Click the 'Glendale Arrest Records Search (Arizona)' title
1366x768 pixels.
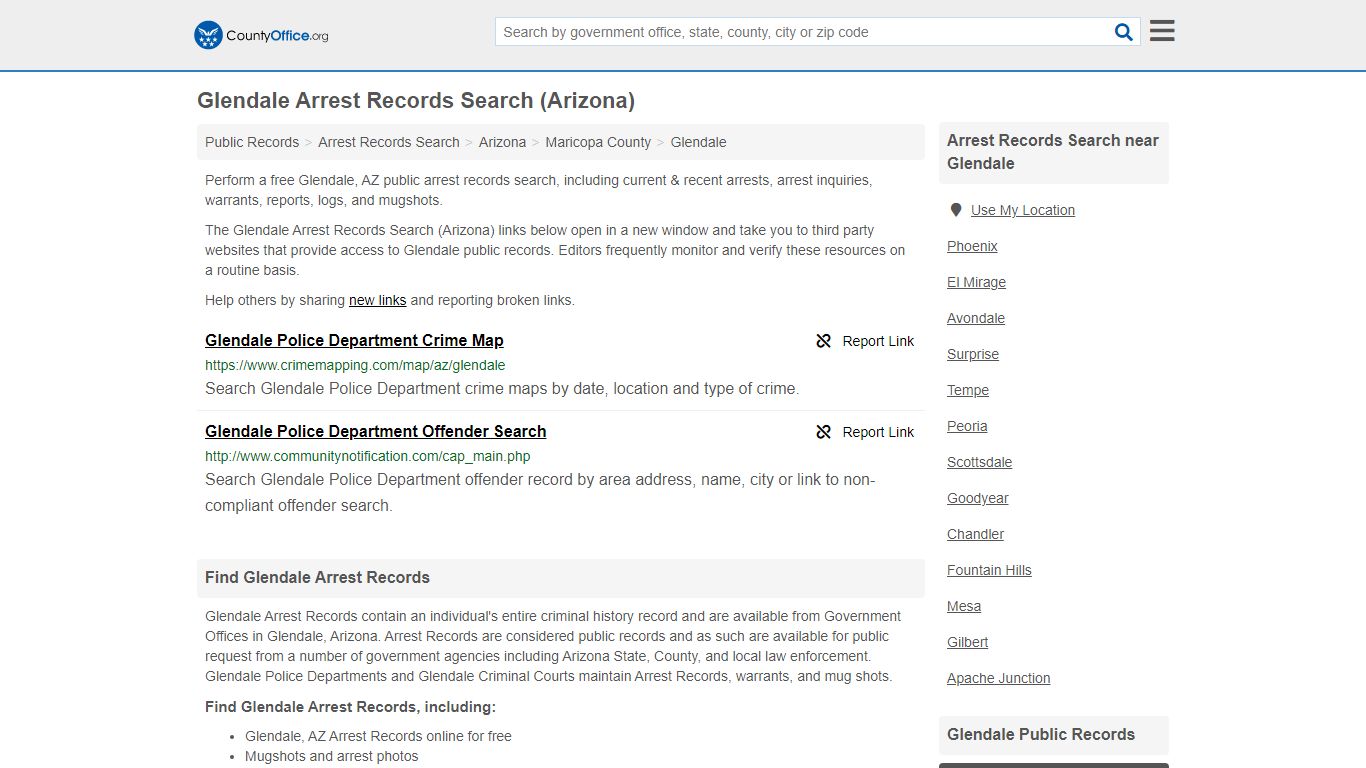click(416, 101)
